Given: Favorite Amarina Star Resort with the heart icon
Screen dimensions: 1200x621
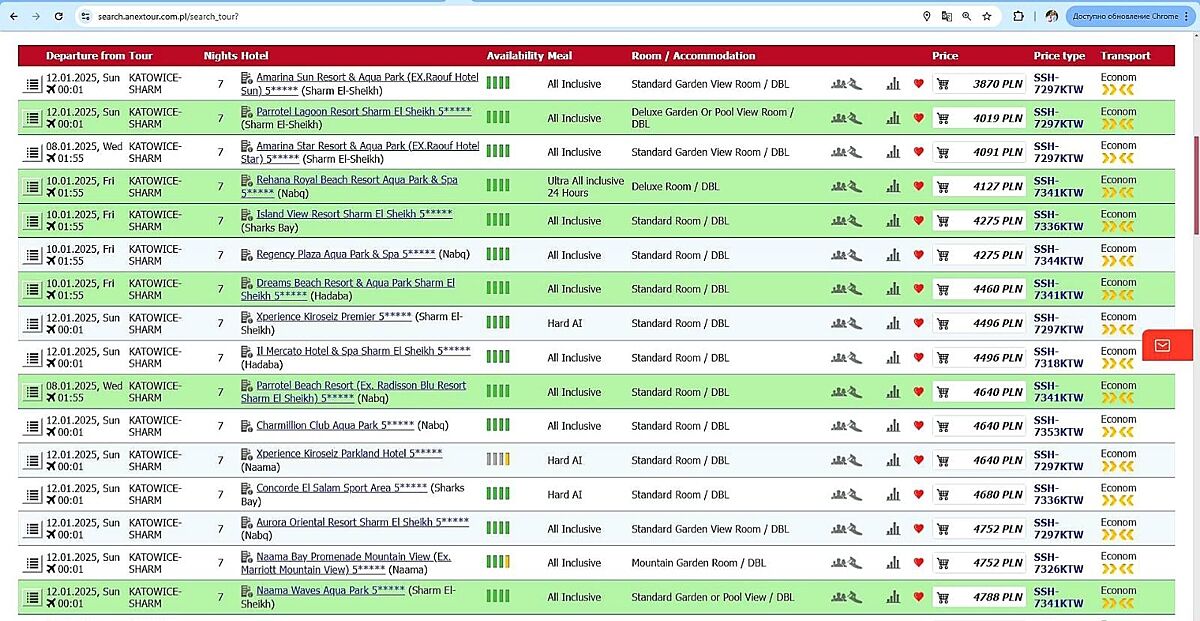Looking at the screenshot, I should coord(918,153).
